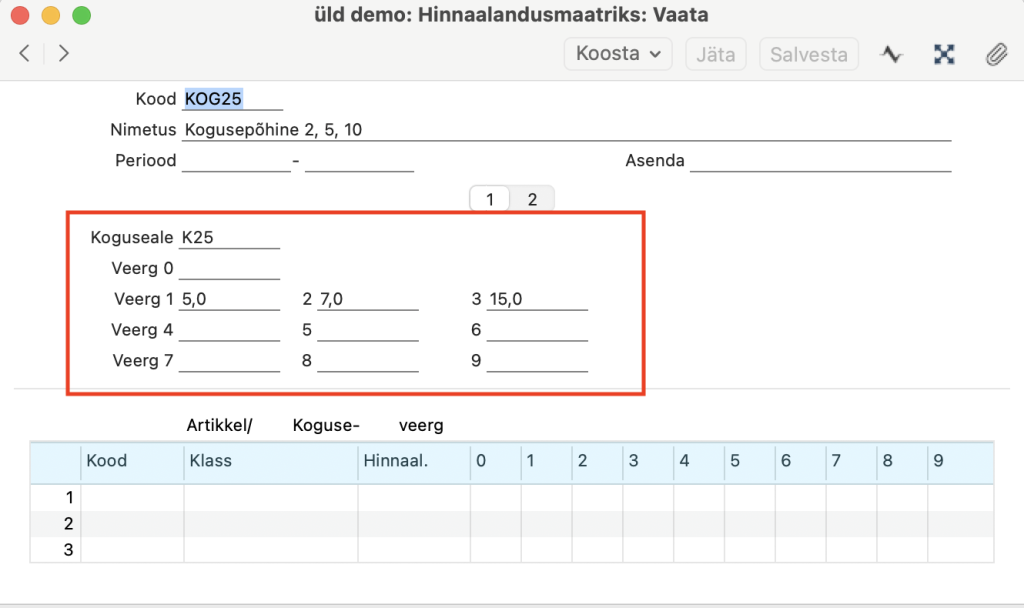
Task: Open the activity history waveform icon
Action: tap(891, 54)
